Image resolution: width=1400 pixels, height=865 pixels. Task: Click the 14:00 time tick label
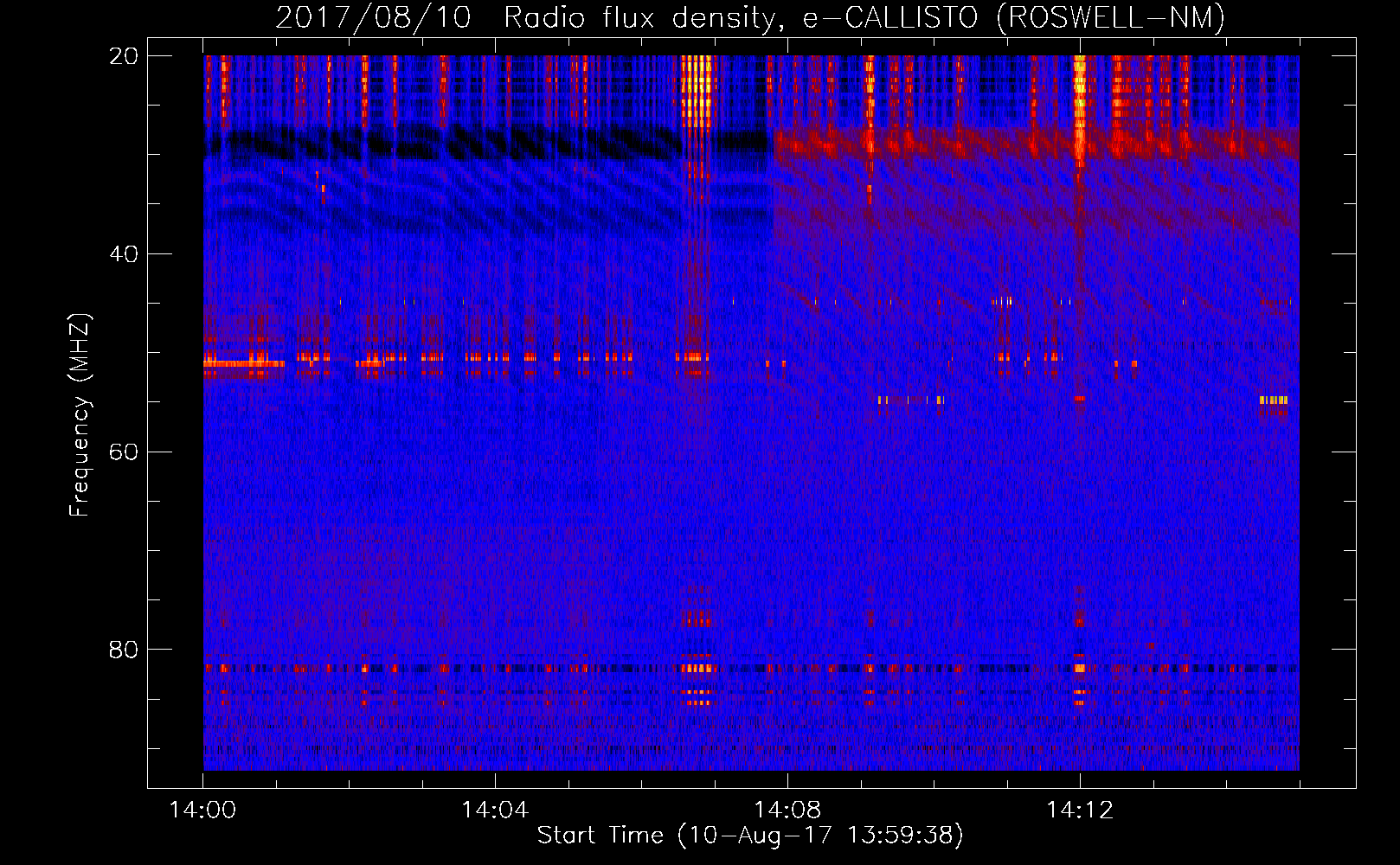(203, 811)
